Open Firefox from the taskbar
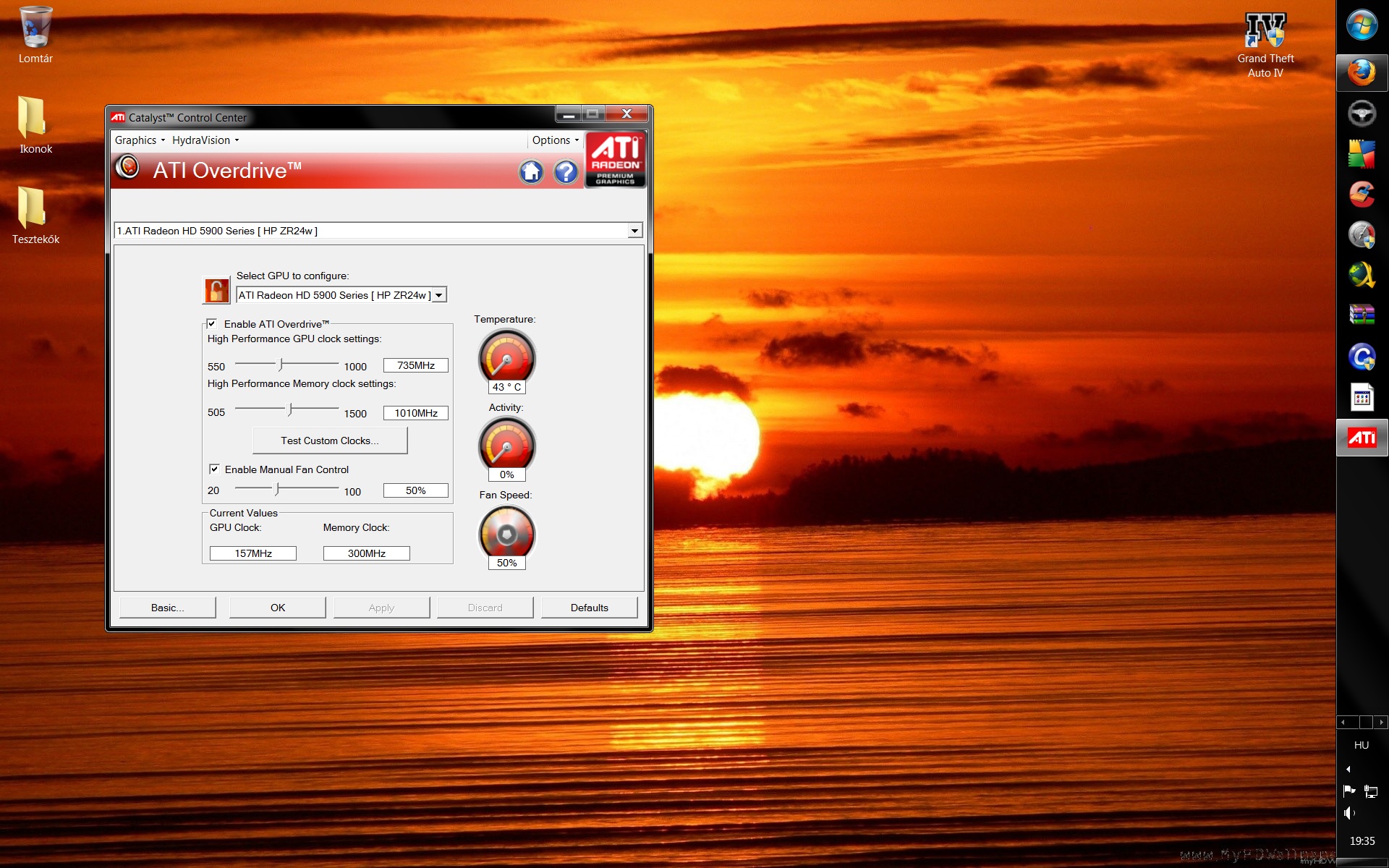 point(1362,73)
